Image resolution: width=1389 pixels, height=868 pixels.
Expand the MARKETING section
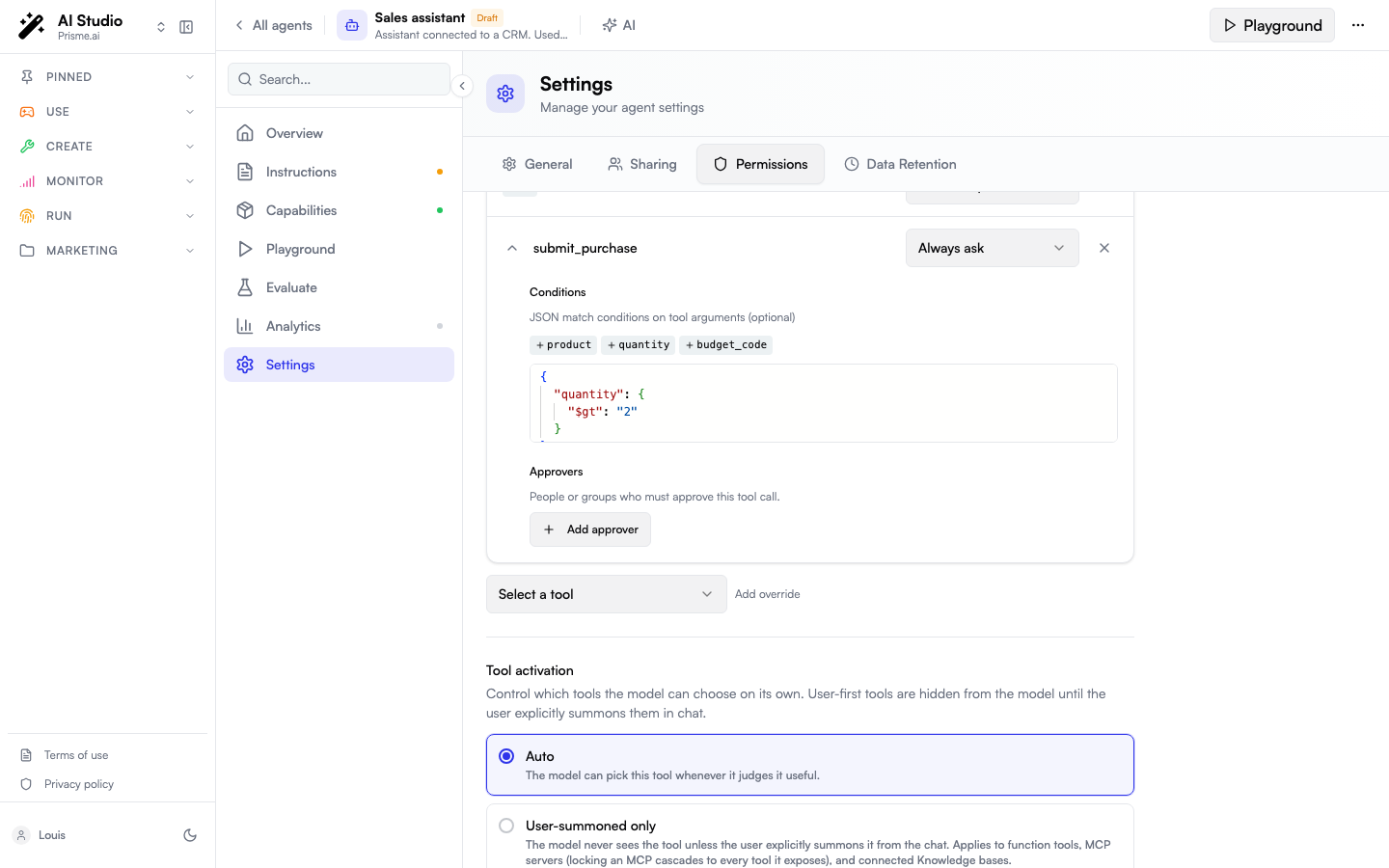click(107, 251)
